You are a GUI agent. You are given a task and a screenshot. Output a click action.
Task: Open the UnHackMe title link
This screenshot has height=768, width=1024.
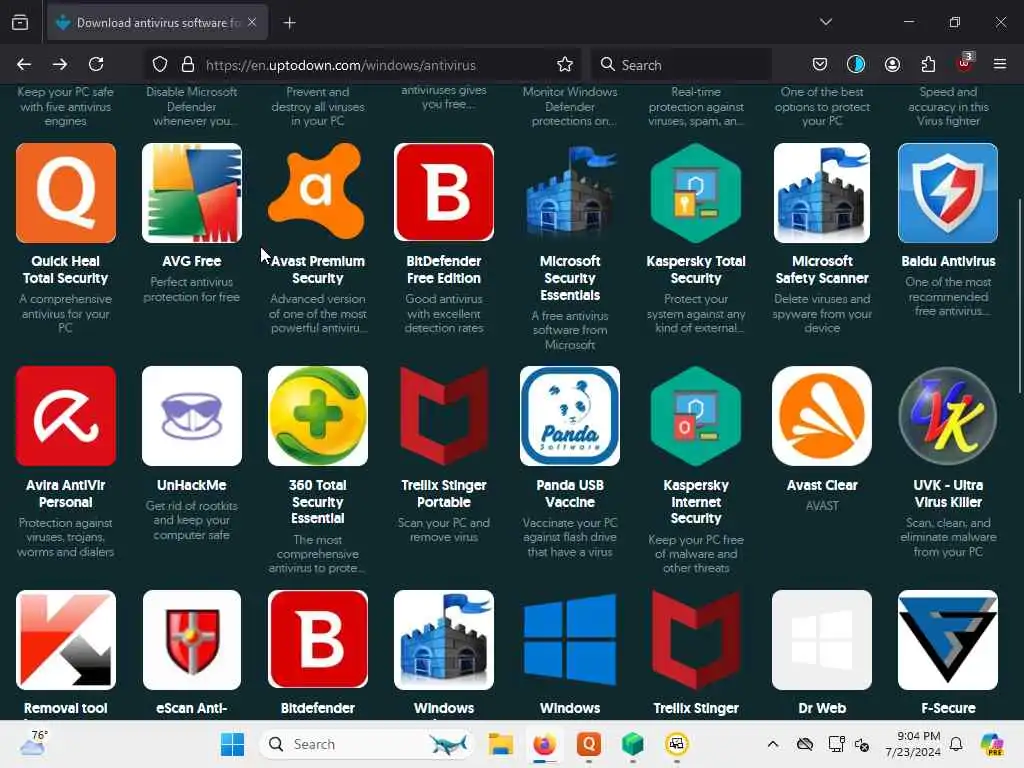(191, 485)
